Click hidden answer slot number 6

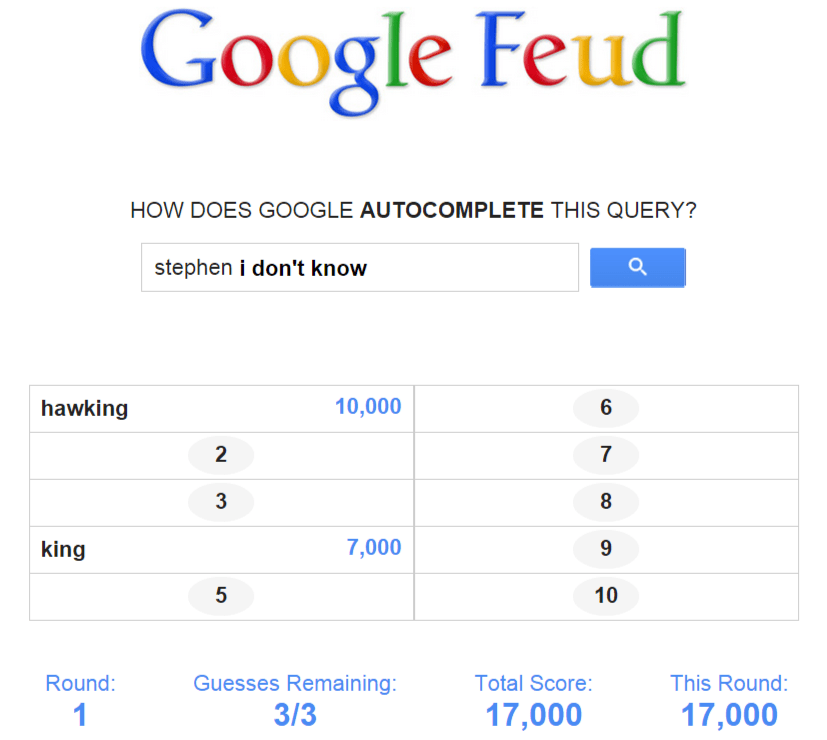click(606, 408)
